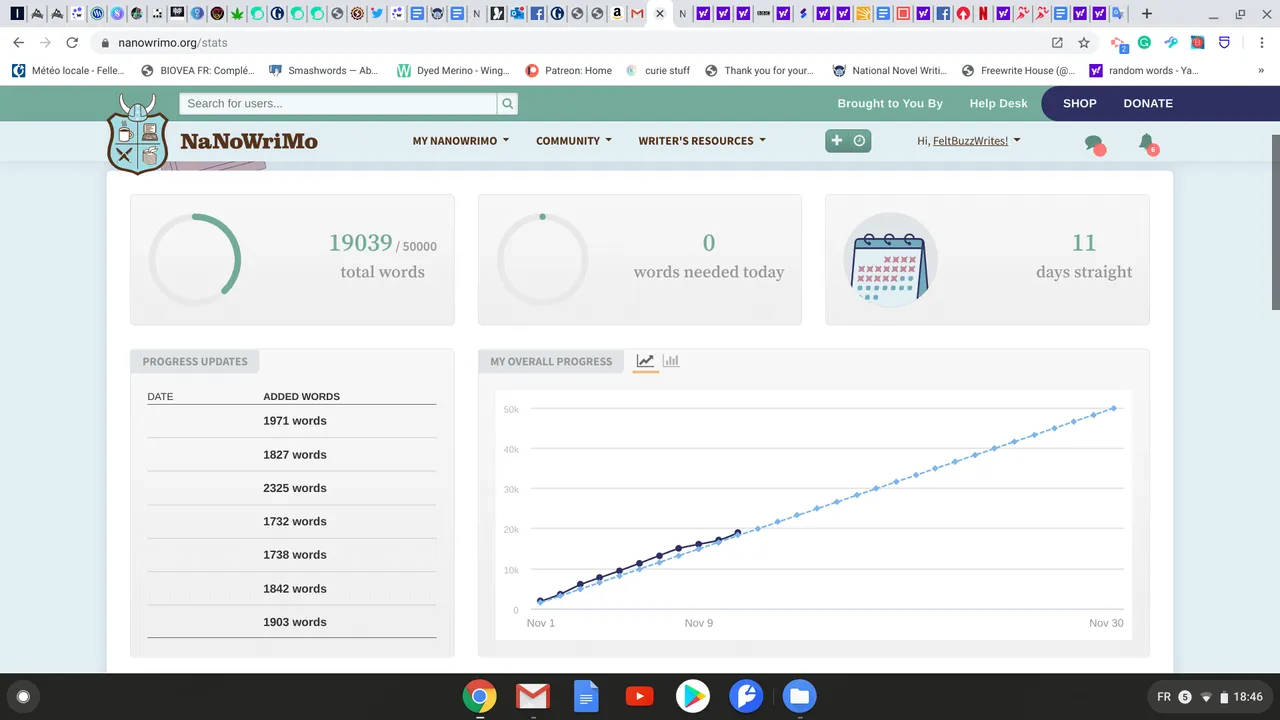Open the FR keyboard language indicator
The image size is (1280, 720).
(1164, 697)
